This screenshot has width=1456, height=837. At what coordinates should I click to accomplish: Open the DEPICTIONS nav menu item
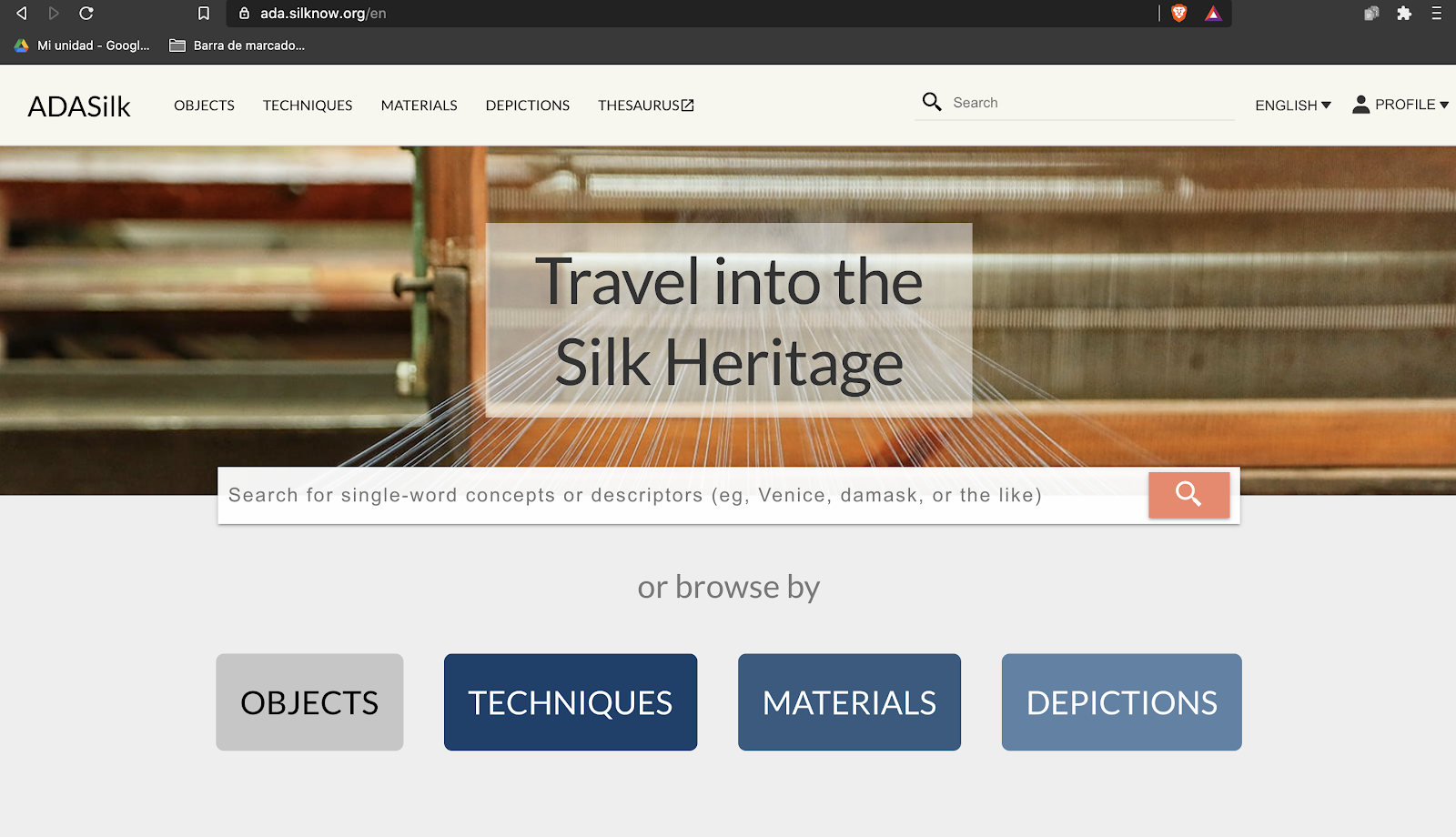click(x=528, y=106)
